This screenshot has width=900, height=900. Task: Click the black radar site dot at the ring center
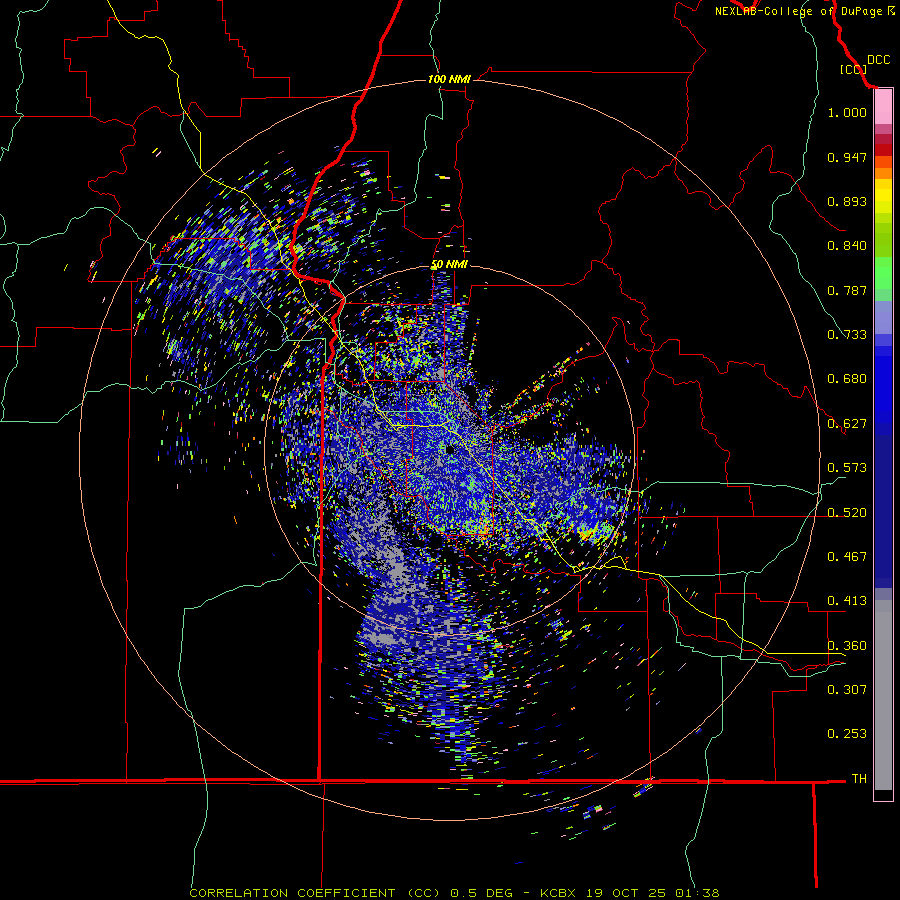point(449,449)
